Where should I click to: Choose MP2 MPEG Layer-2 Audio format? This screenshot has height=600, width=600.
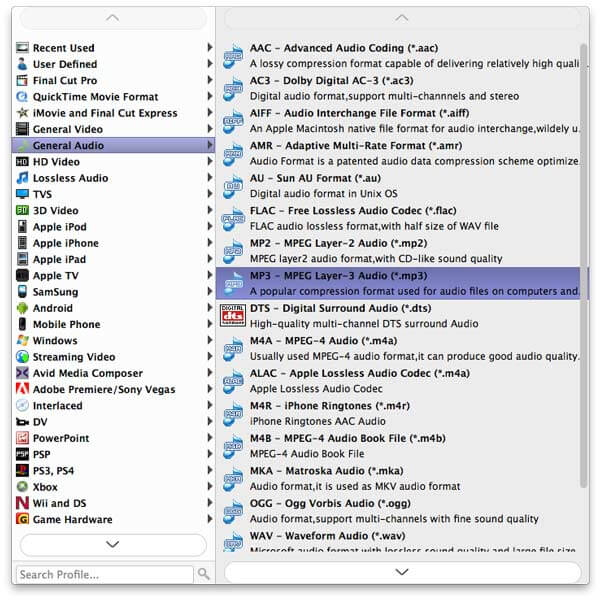click(x=398, y=251)
